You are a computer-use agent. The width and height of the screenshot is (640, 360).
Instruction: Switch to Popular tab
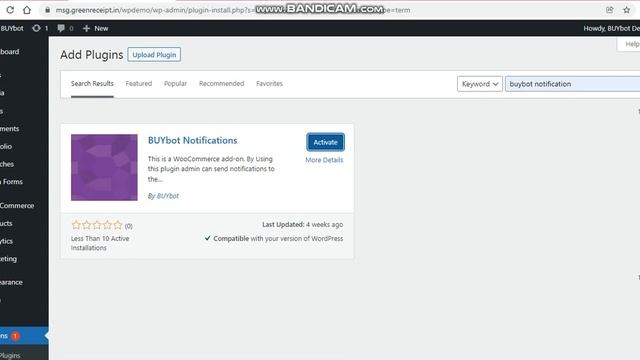176,83
